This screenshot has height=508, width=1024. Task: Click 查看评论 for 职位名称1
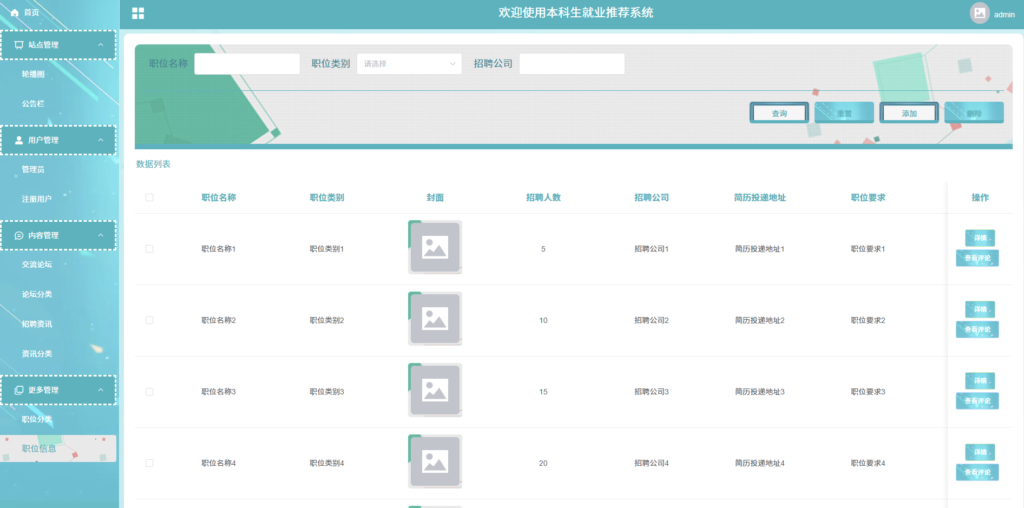978,259
